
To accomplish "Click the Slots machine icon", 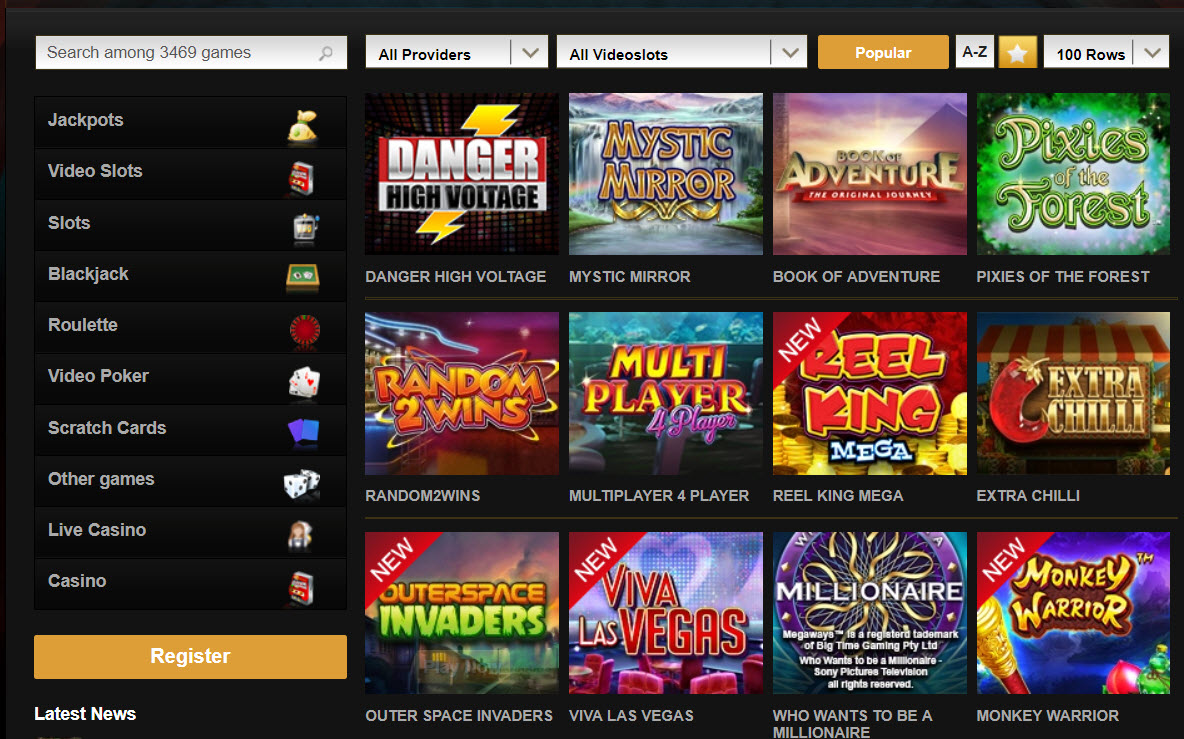I will (x=305, y=228).
